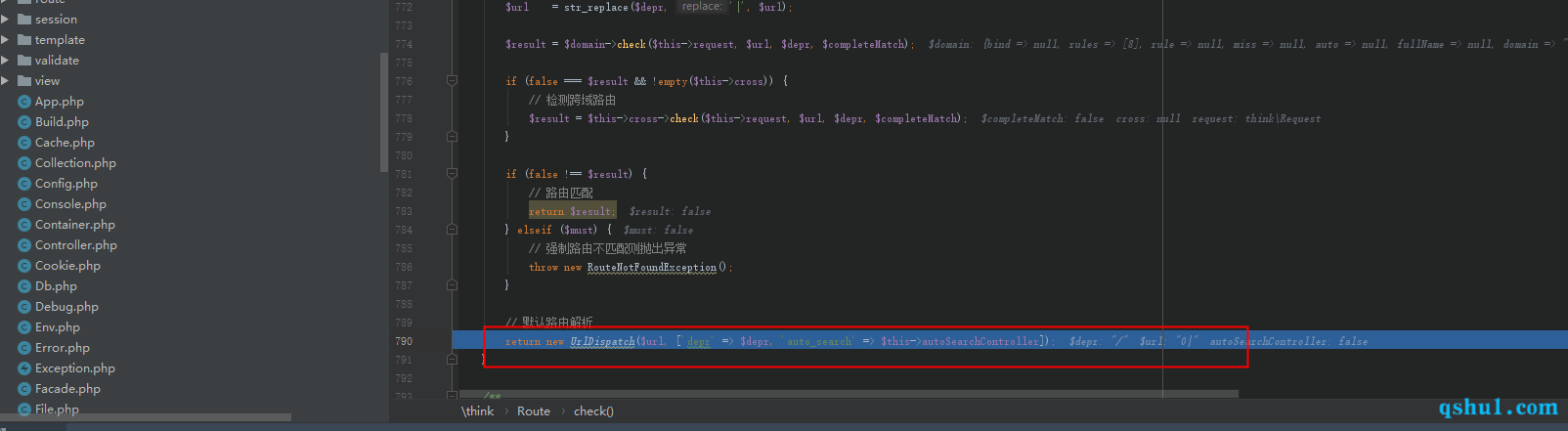Click the 'return $result;' statement line
The image size is (1568, 431).
coord(572,211)
